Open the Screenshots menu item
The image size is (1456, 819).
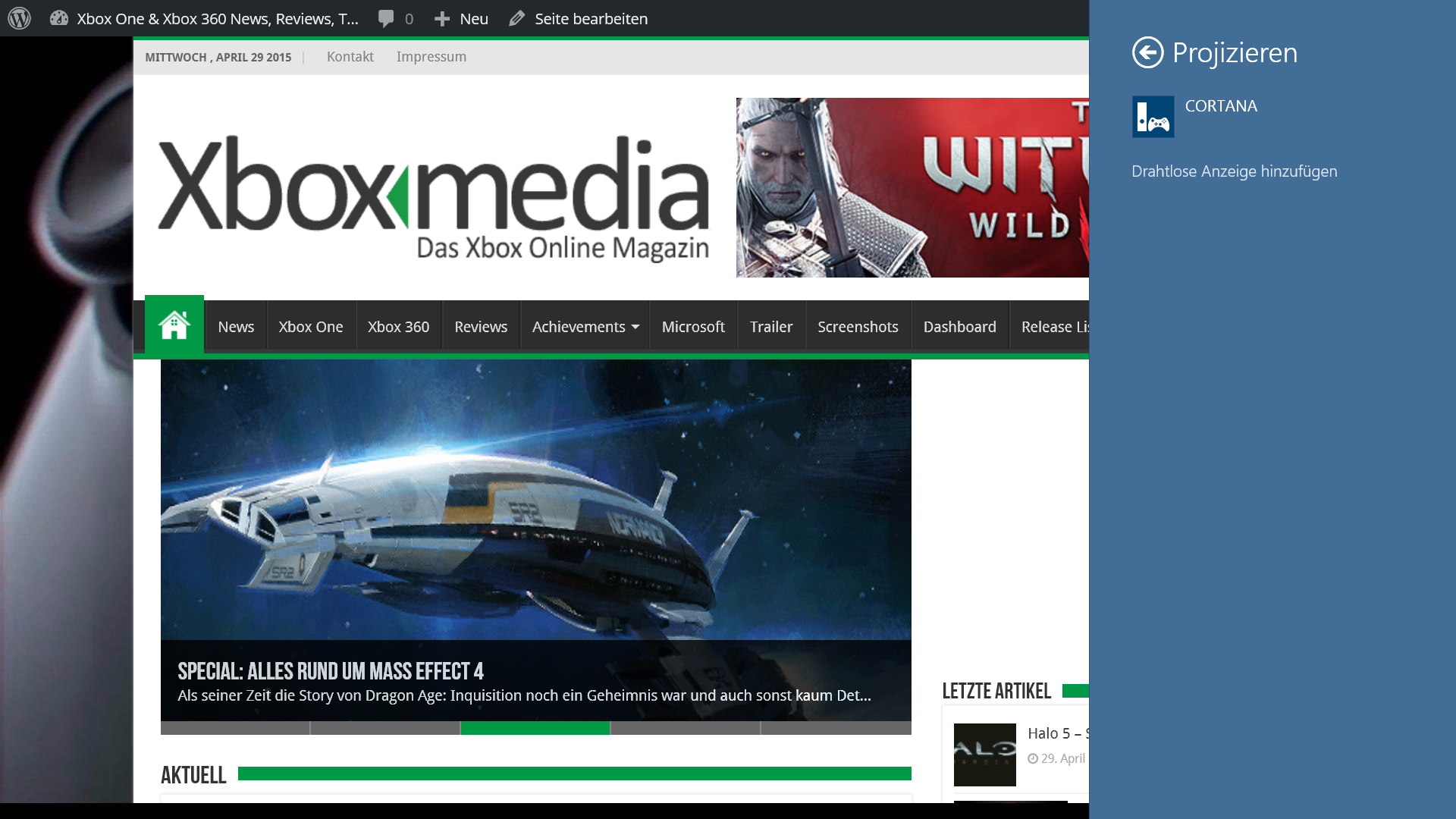coord(858,327)
